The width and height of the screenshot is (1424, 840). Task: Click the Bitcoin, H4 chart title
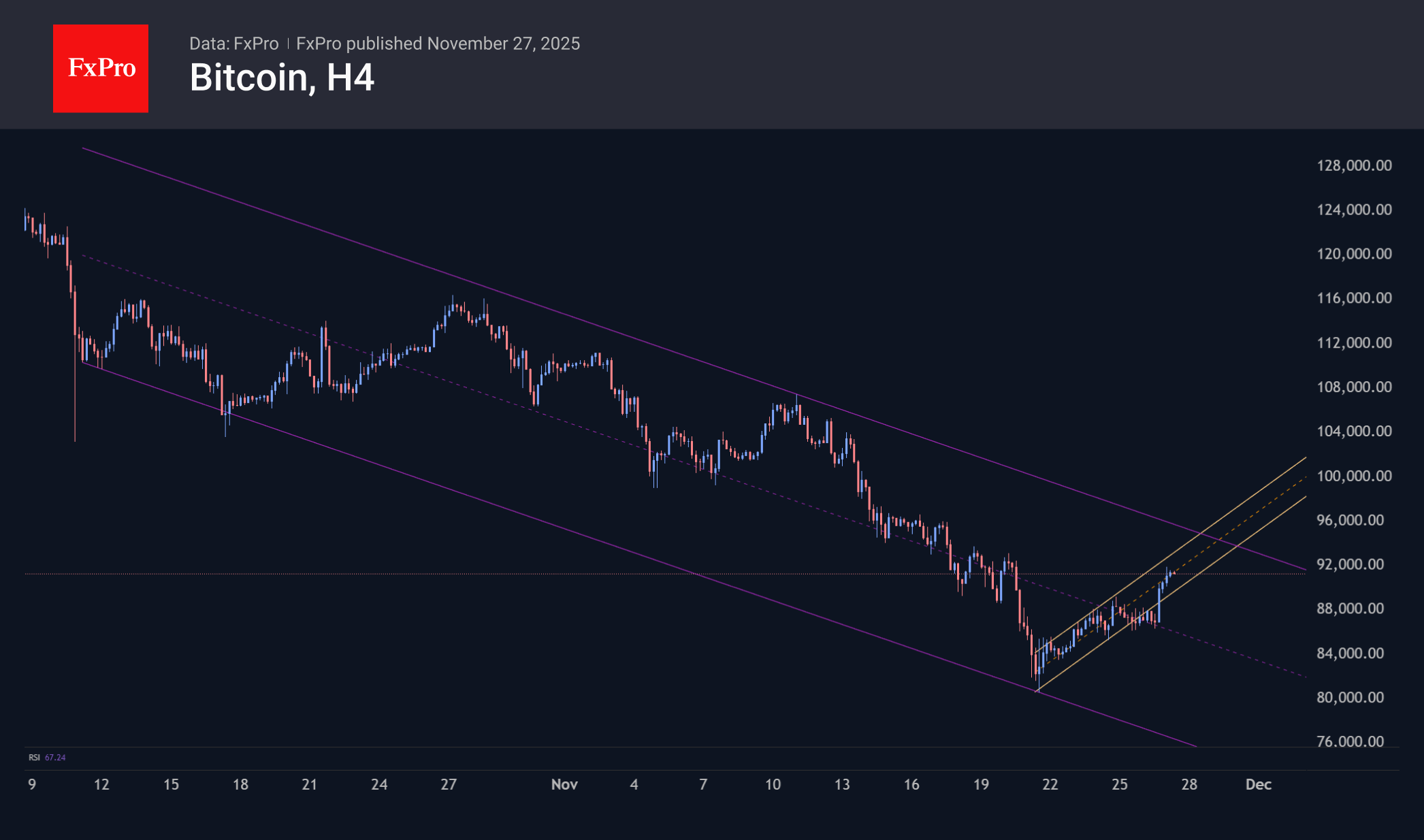click(x=281, y=78)
